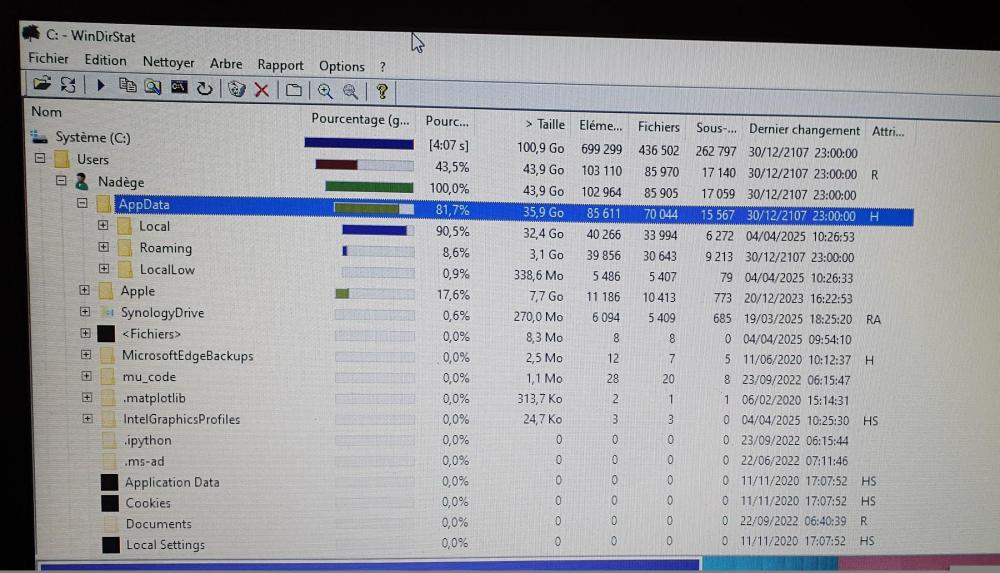Click the WinDirStat tree icon in title bar
Screen dimensions: 1000x573
(x=31, y=33)
